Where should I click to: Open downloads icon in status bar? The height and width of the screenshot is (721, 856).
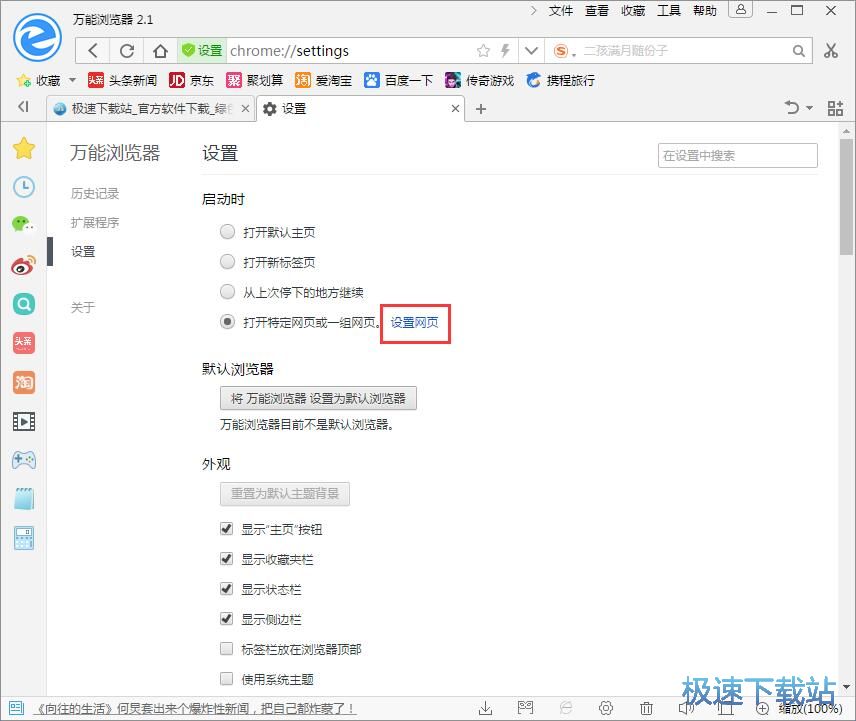[485, 708]
